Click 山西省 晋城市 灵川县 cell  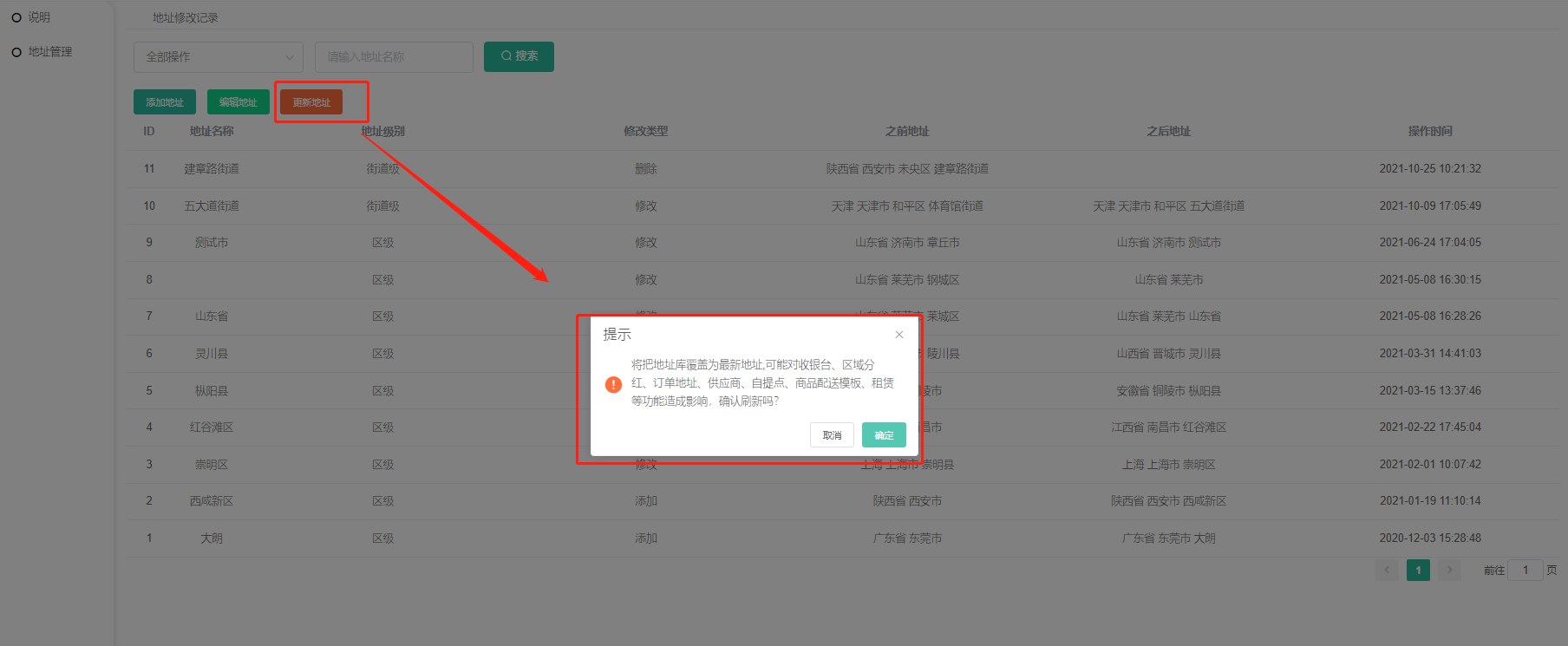pyautogui.click(x=1169, y=354)
